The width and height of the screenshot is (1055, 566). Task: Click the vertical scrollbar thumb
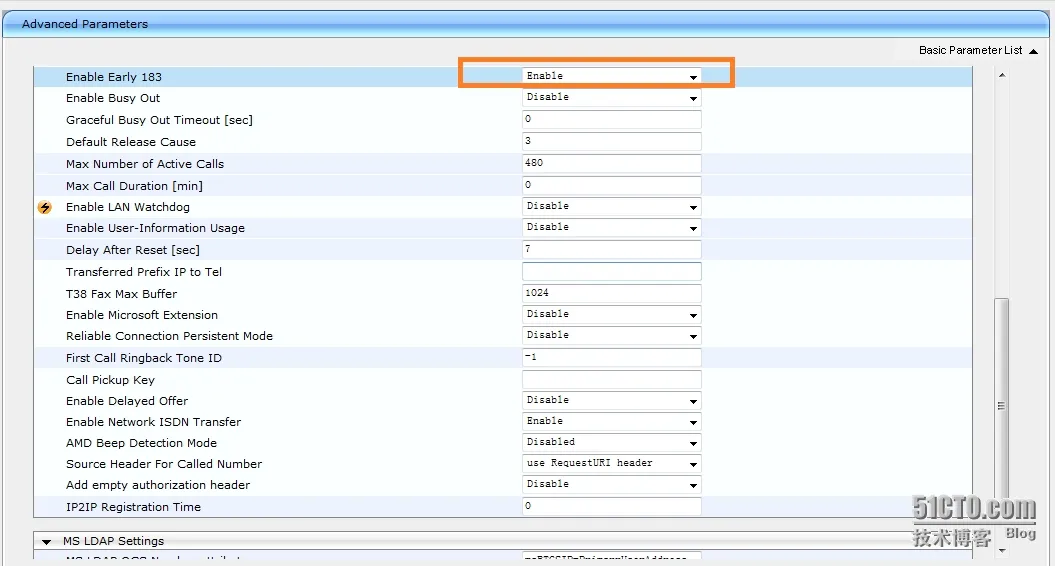tap(1002, 406)
